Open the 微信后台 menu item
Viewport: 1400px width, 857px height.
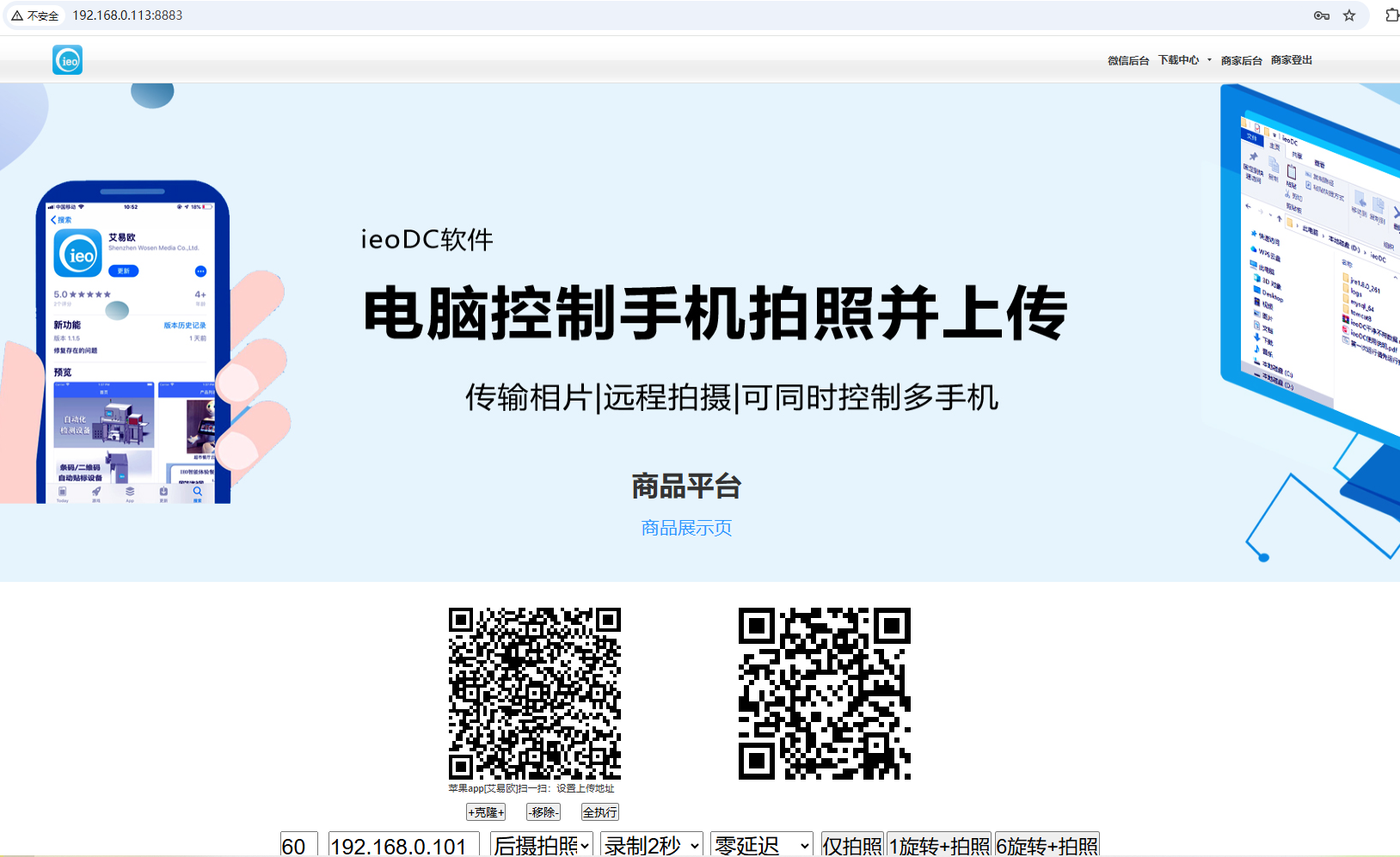point(1128,60)
